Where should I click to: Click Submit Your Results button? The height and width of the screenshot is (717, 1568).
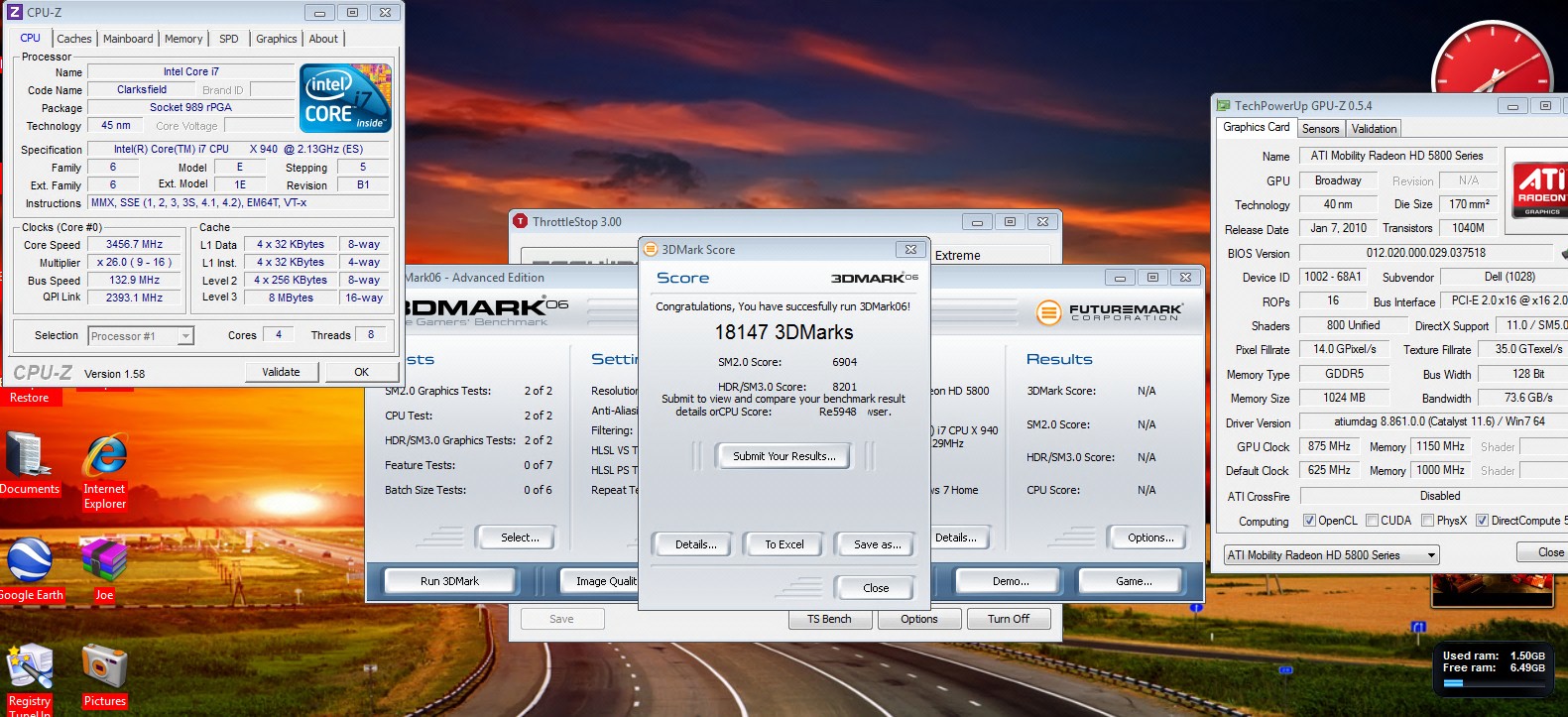pos(784,456)
